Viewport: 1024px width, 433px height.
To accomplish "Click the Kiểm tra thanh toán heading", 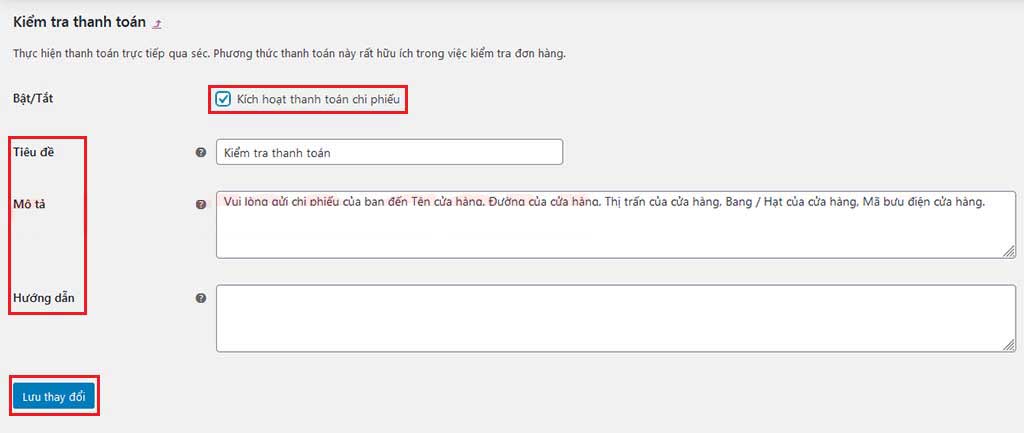I will (79, 22).
